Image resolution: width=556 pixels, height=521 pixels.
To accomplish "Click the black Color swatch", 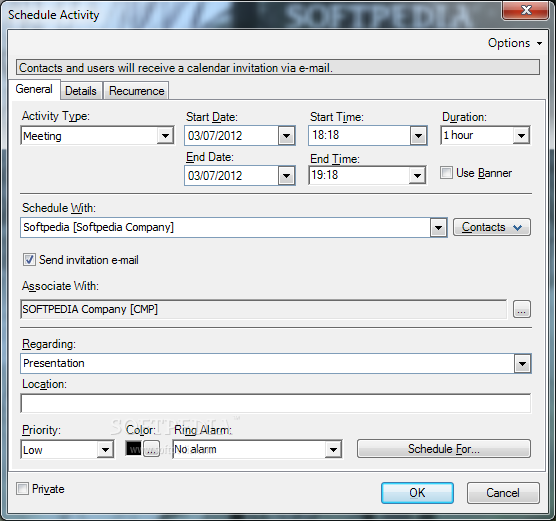I will 134,449.
